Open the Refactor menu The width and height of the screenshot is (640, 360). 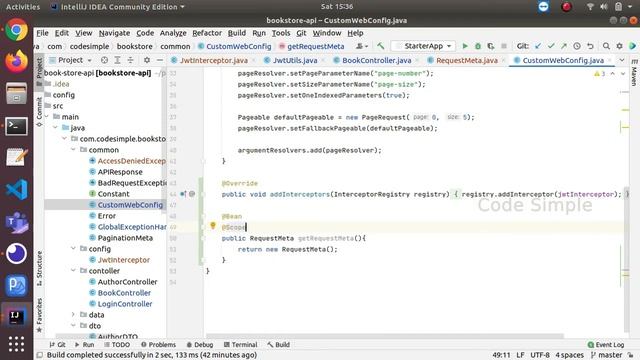(207, 33)
